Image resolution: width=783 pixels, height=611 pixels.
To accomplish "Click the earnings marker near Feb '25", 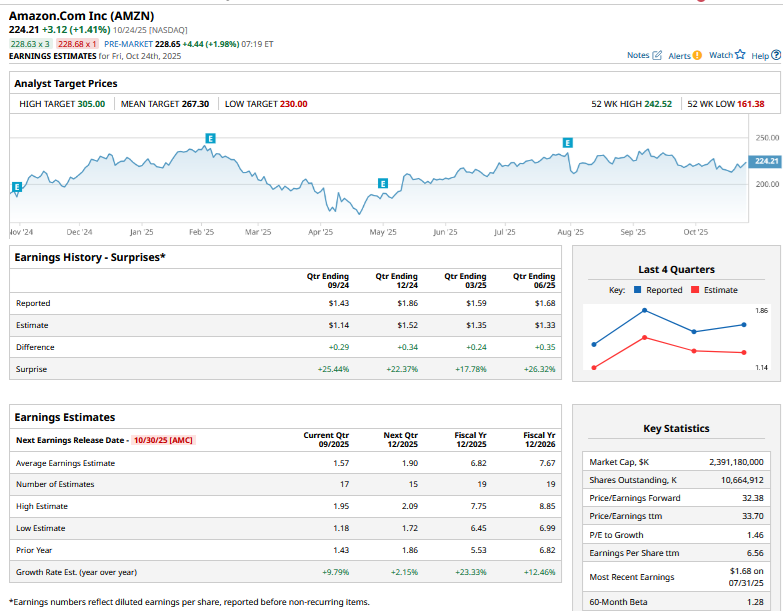I will 210,138.
